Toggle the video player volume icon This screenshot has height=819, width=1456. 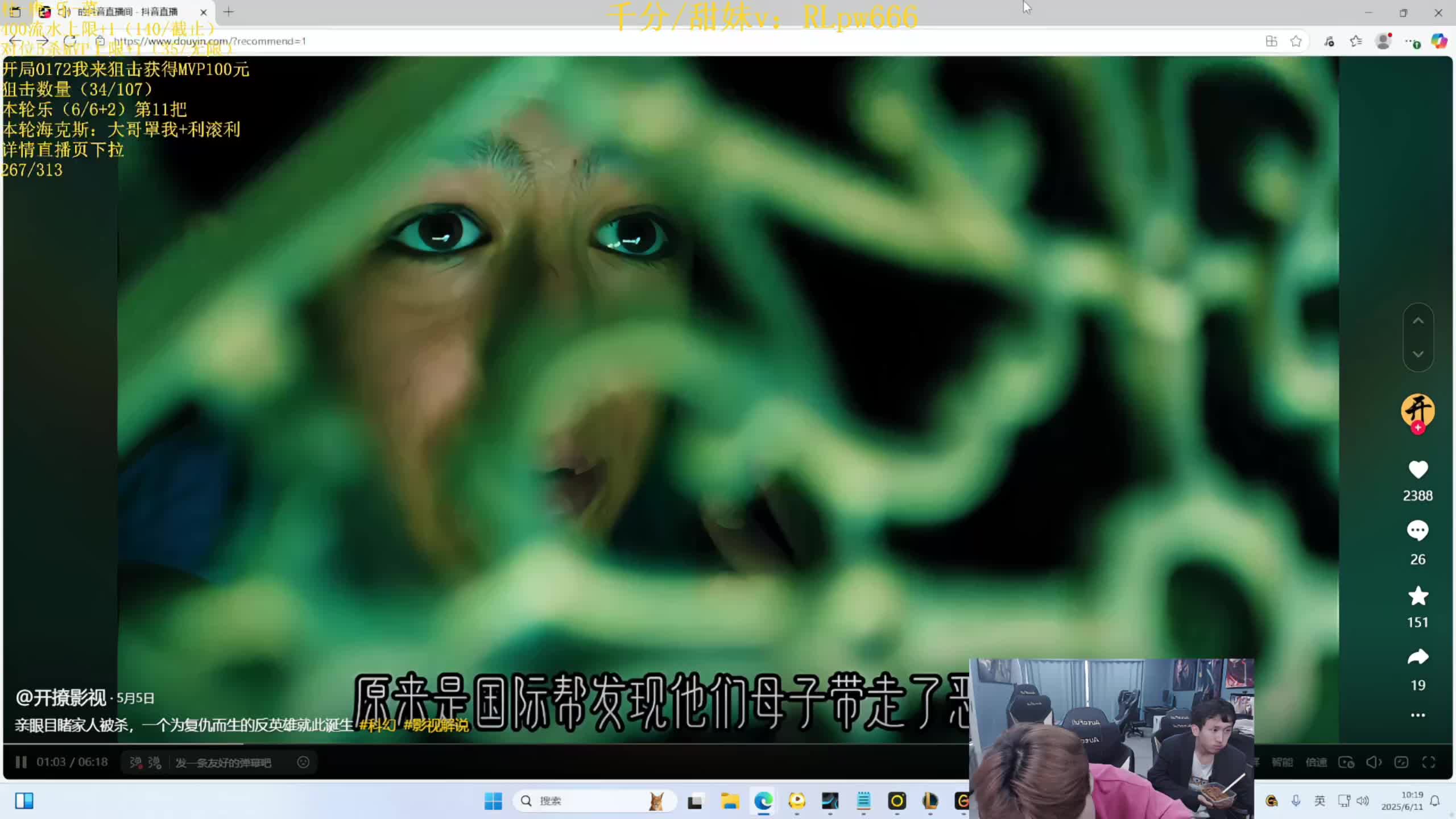click(x=1374, y=762)
